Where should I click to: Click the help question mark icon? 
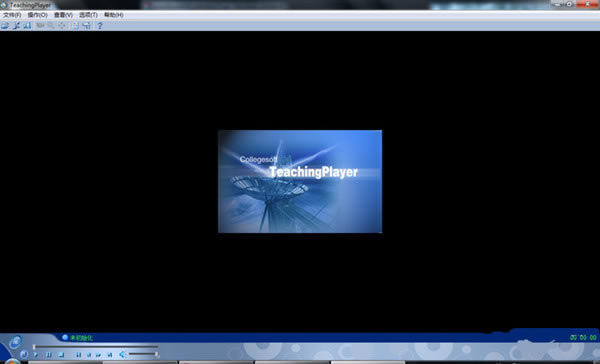click(x=99, y=26)
